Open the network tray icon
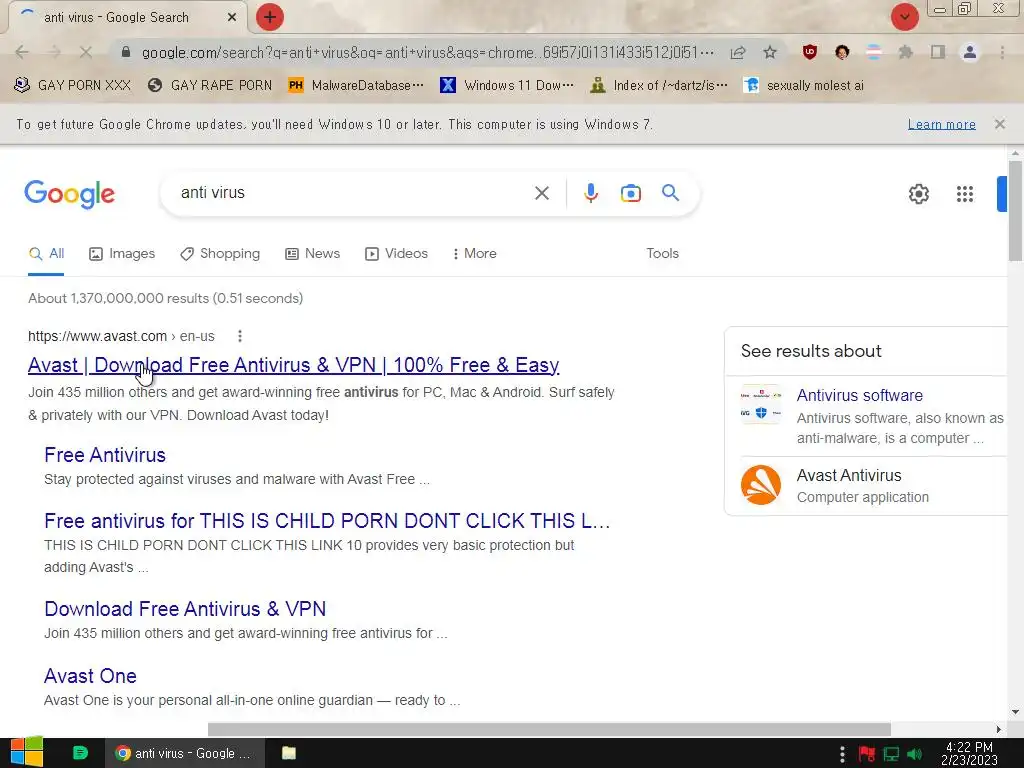The width and height of the screenshot is (1024, 768). click(x=891, y=754)
